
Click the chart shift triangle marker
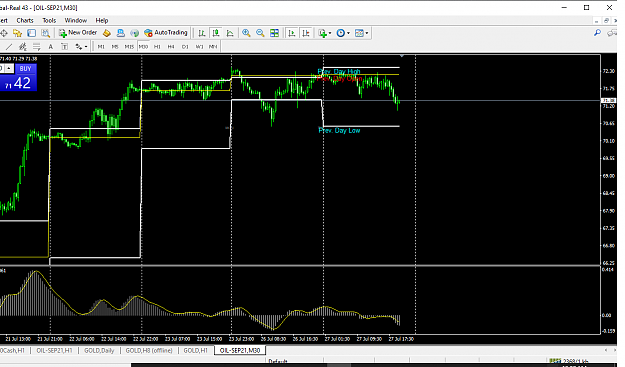click(x=402, y=56)
